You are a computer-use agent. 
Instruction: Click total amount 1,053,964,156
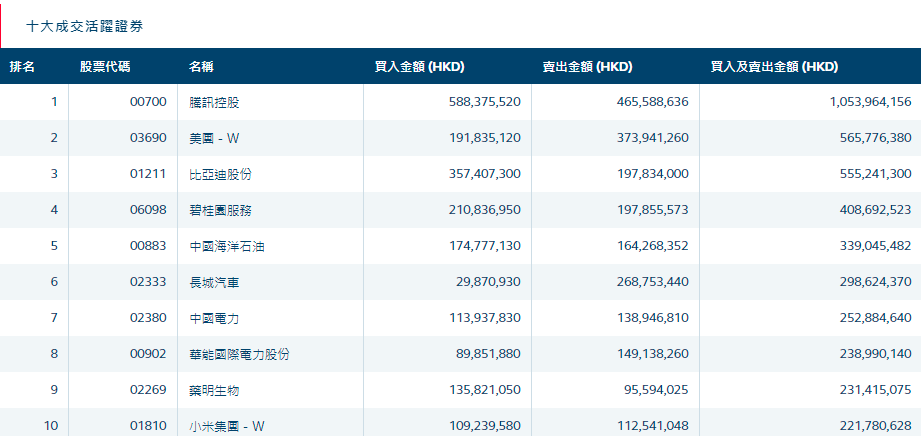tap(870, 102)
